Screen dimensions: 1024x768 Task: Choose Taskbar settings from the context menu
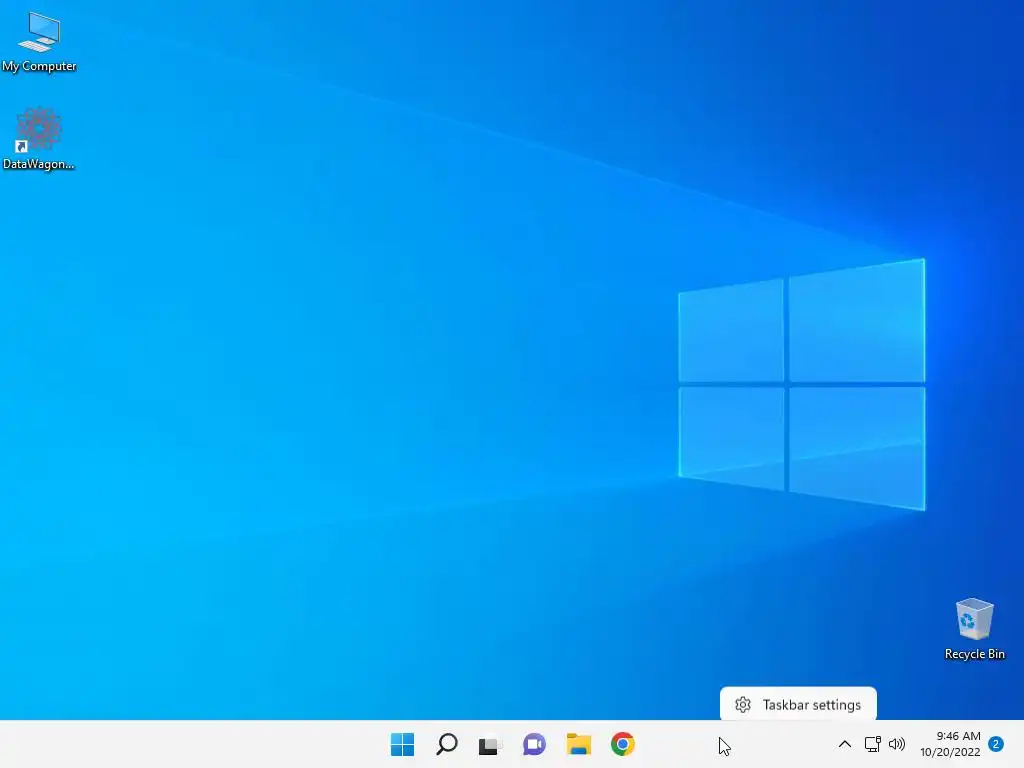click(x=798, y=705)
